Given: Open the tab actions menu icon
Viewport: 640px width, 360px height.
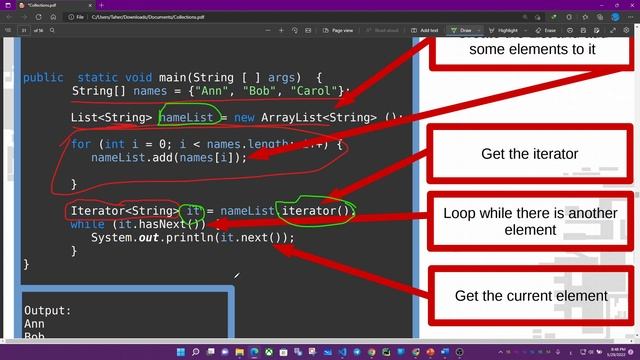Looking at the screenshot, I should pyautogui.click(x=8, y=5).
